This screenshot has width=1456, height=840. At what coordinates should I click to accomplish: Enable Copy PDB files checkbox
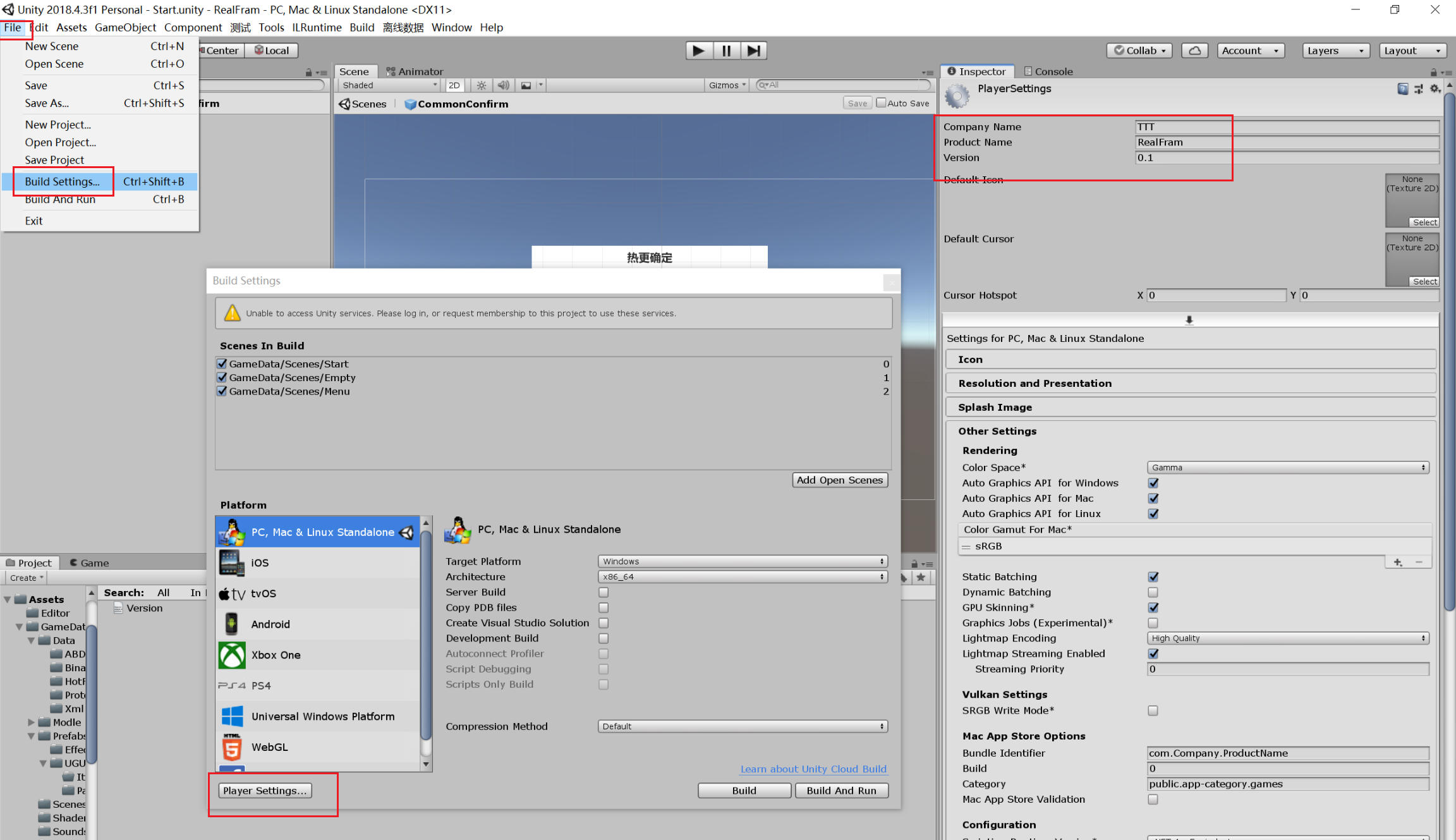tap(604, 607)
